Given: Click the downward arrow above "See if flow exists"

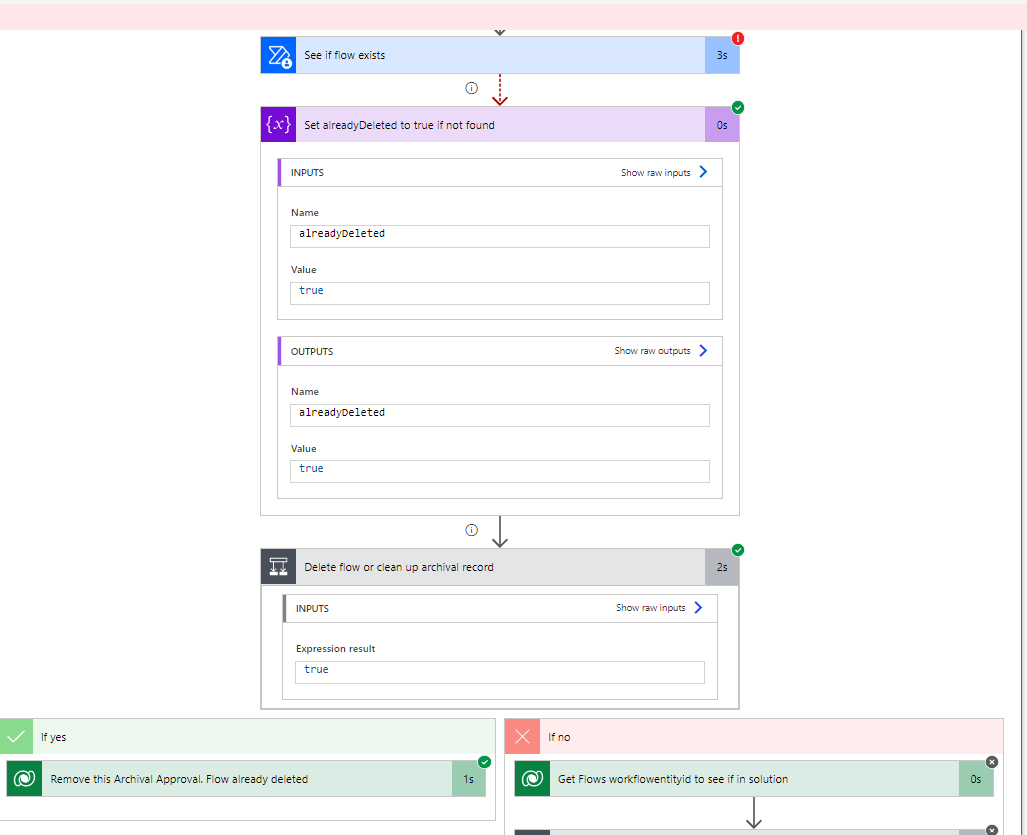Looking at the screenshot, I should click(499, 31).
